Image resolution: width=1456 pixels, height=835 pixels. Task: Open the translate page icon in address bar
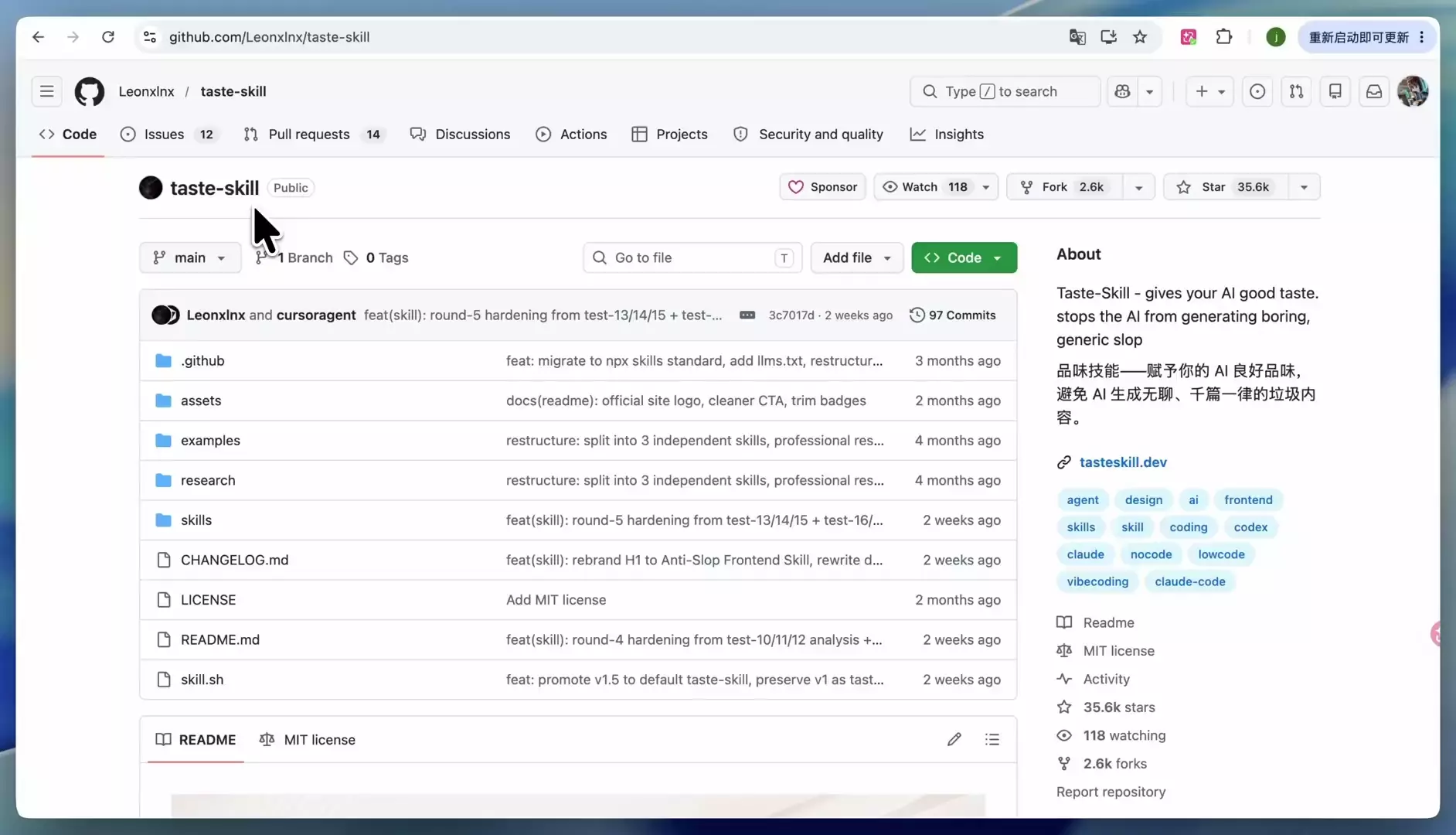point(1077,37)
